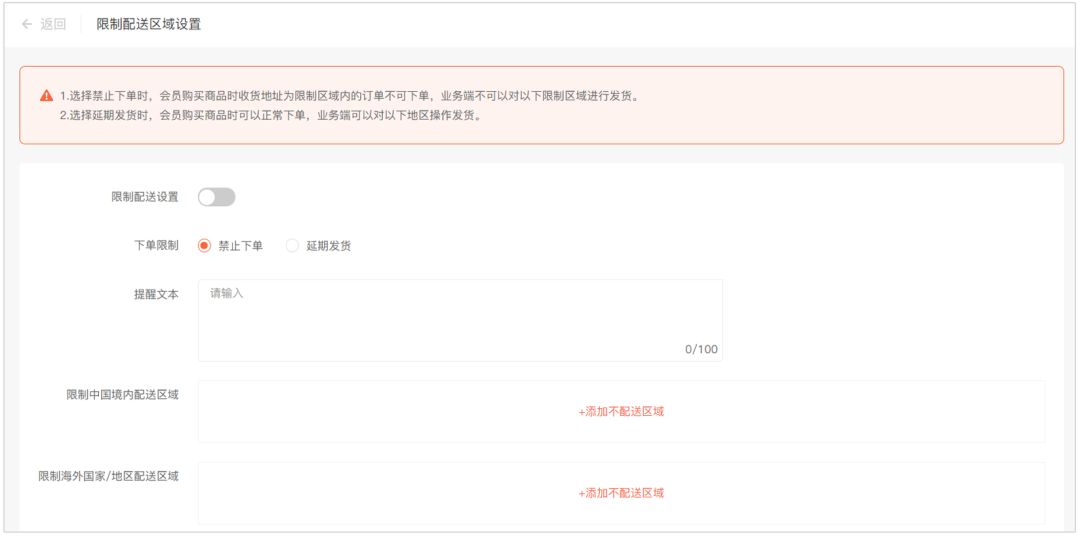Click the 返回 link text
1080x536 pixels.
tap(53, 24)
